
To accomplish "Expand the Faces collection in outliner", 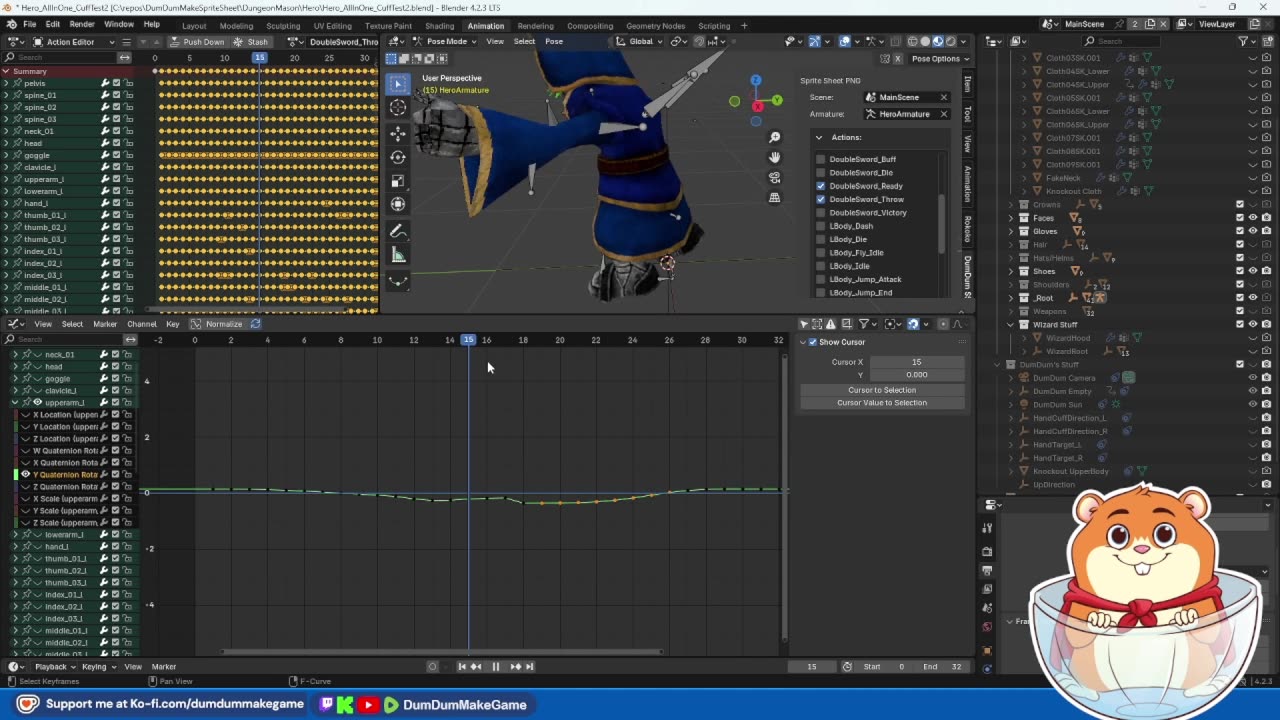I will [1011, 218].
